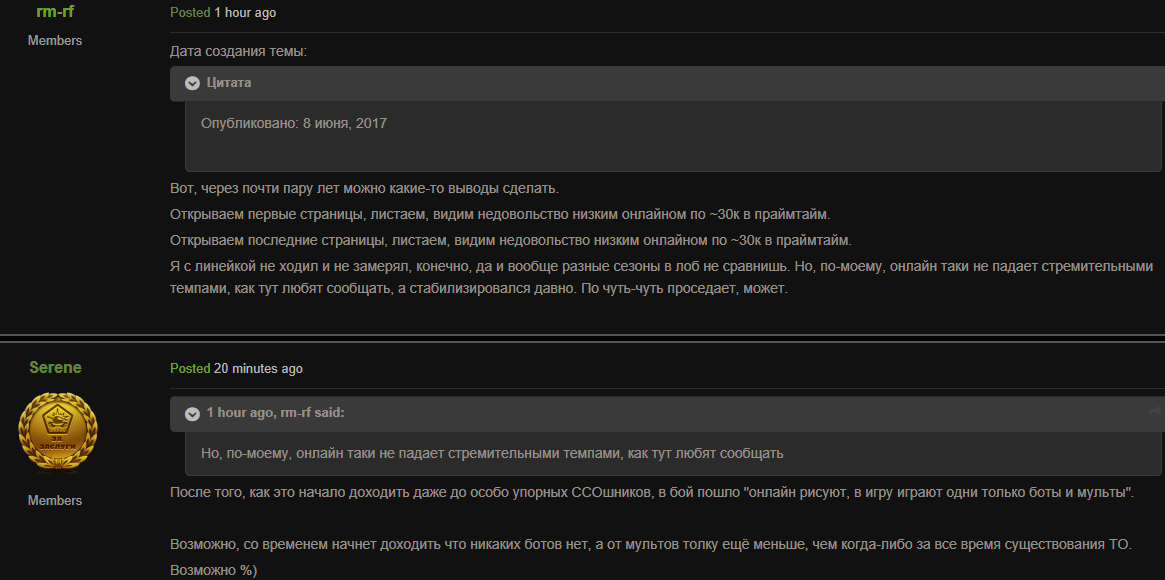
Task: Collapse the Цитата quote block chevron
Action: (x=192, y=83)
